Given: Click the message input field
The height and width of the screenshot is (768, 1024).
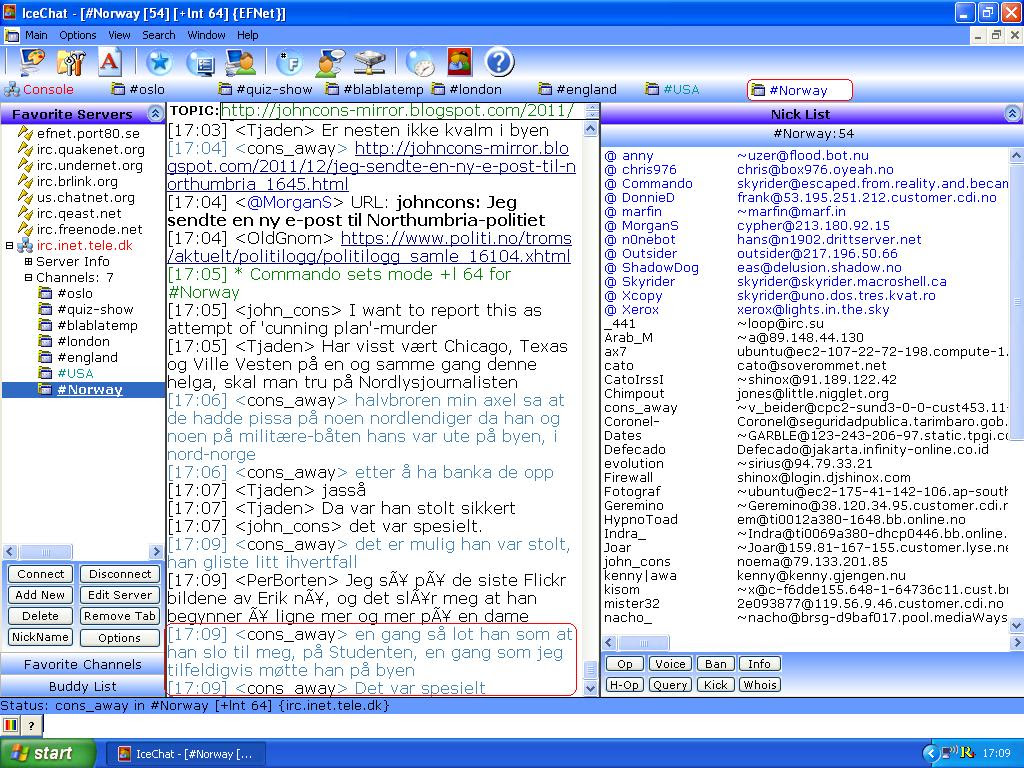Looking at the screenshot, I should pos(532,725).
